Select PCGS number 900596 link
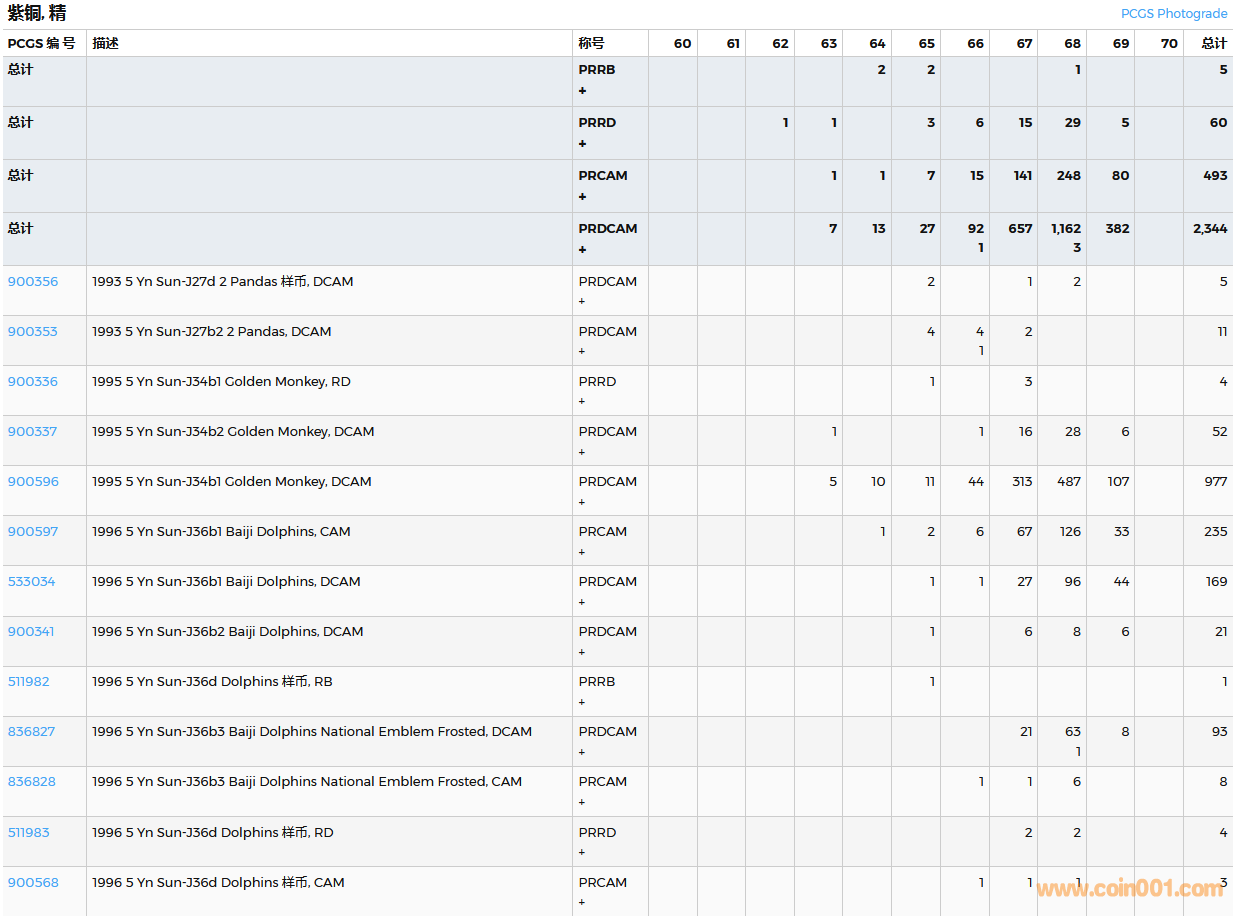 tap(33, 482)
